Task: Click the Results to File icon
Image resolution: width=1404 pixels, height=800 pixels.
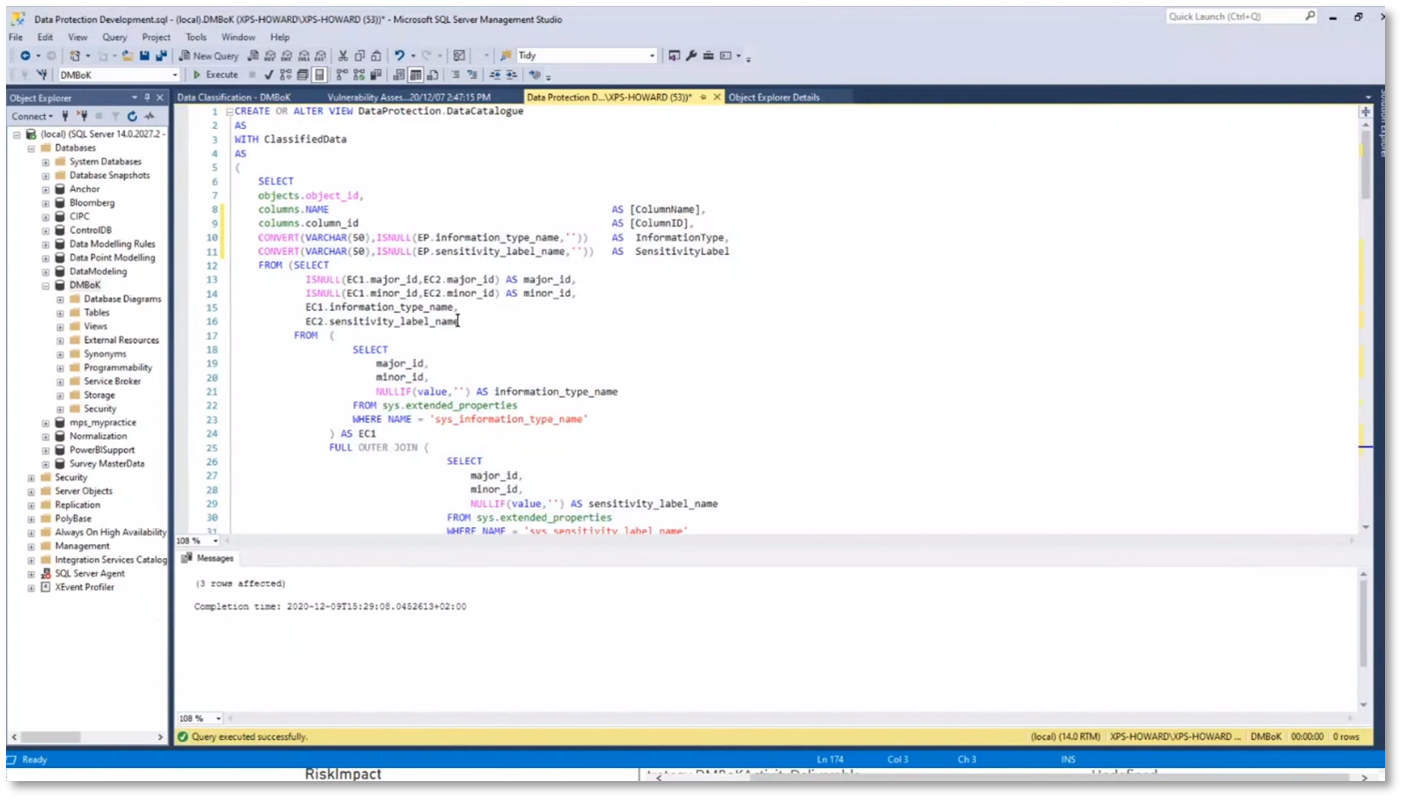Action: pyautogui.click(x=433, y=74)
